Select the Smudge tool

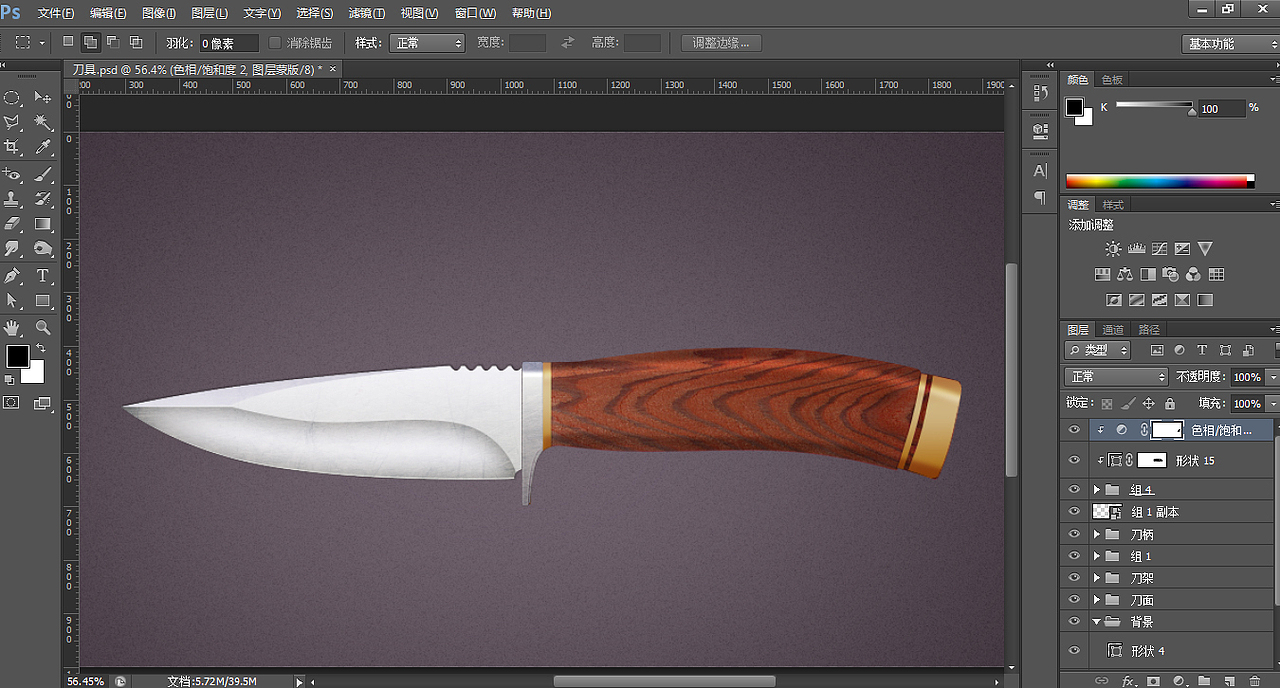pos(12,248)
